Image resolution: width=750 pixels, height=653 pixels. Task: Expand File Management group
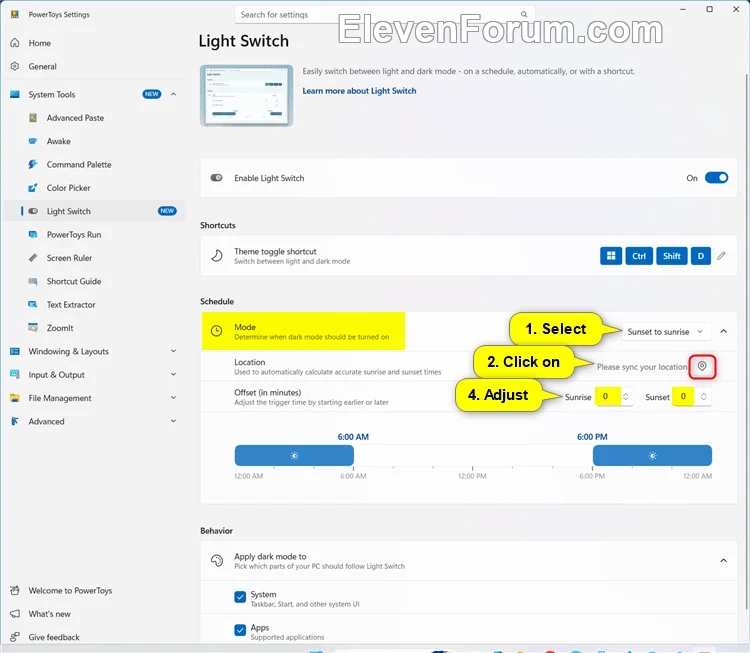pyautogui.click(x=173, y=398)
